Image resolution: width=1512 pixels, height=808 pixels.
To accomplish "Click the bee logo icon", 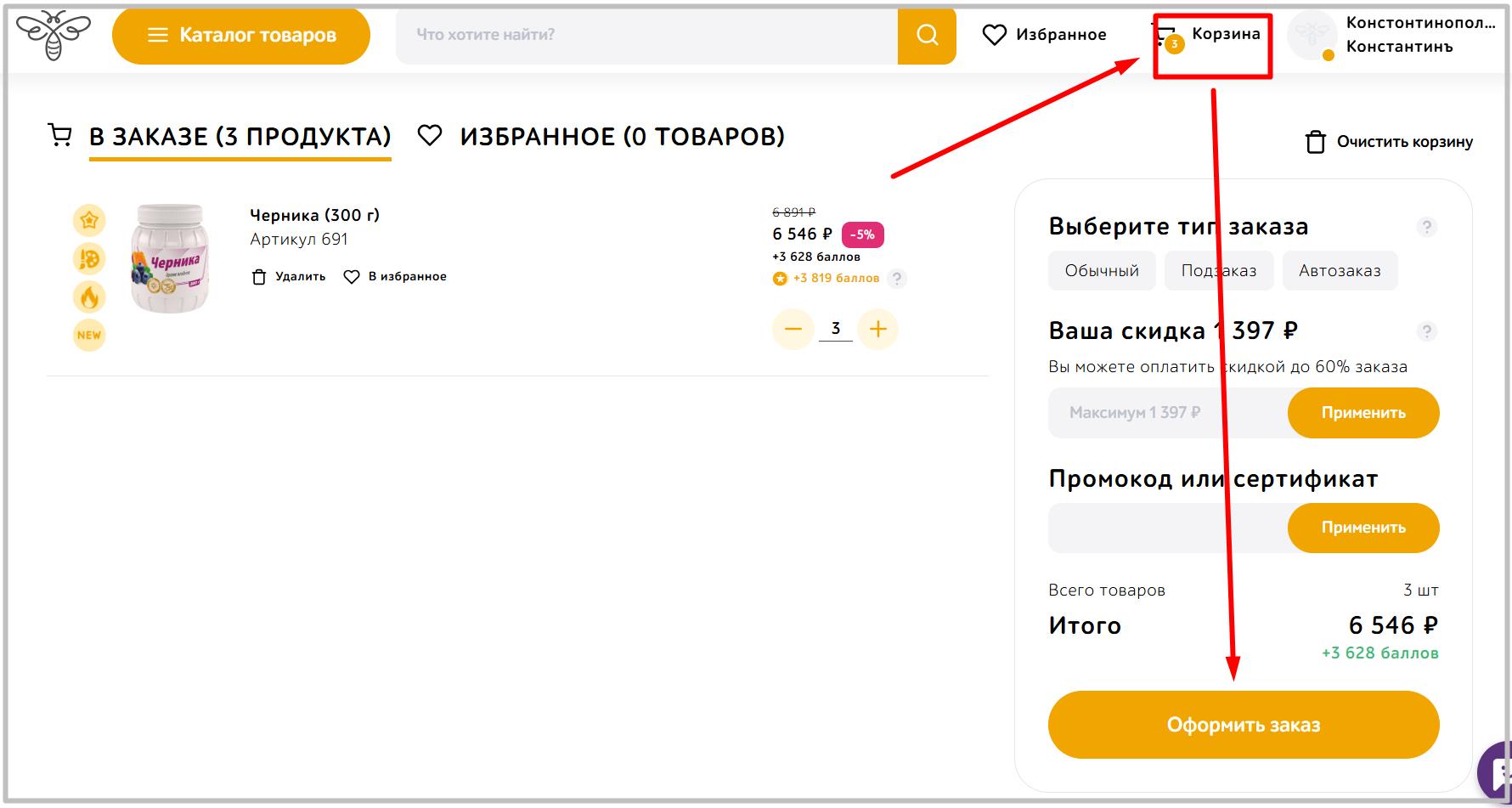I will (53, 36).
